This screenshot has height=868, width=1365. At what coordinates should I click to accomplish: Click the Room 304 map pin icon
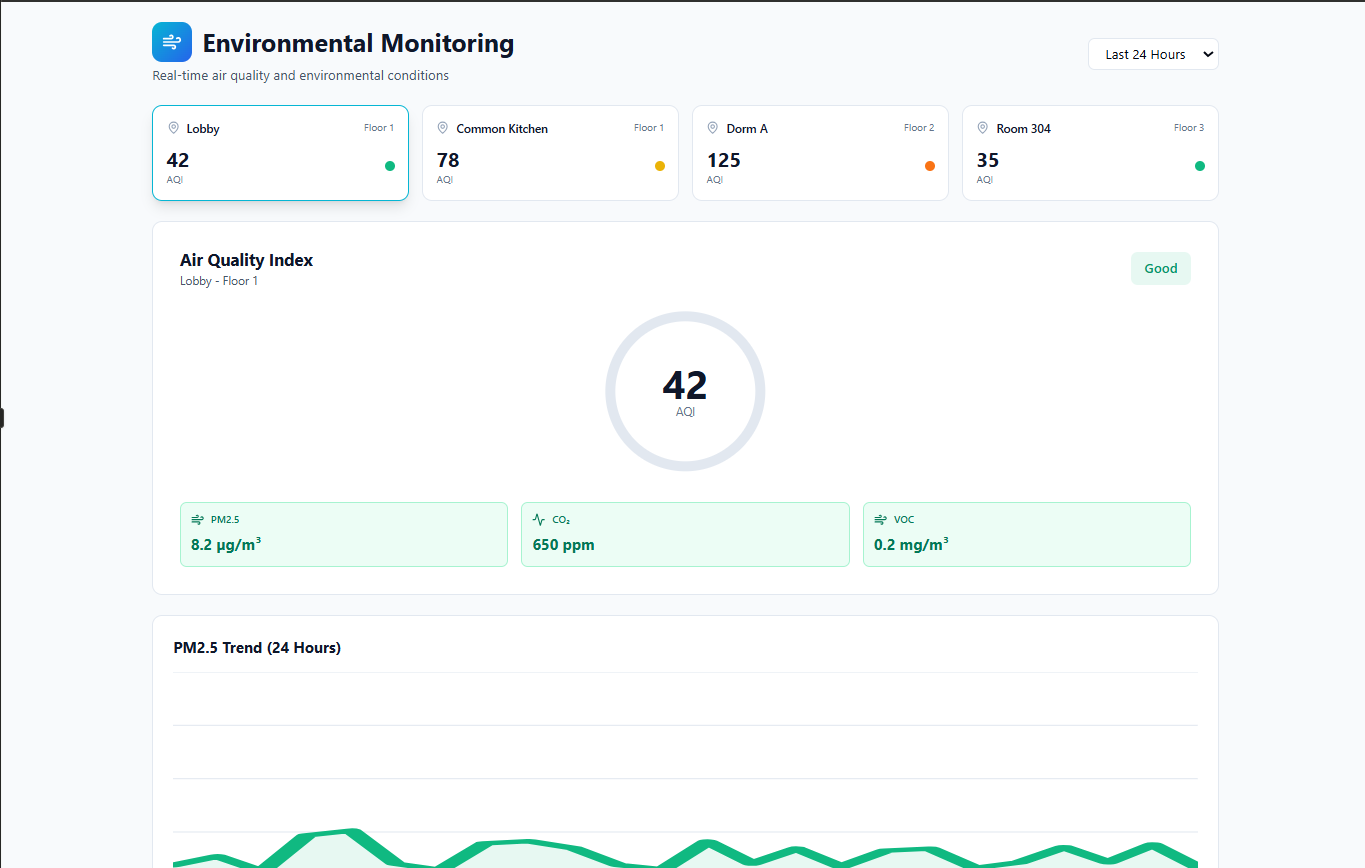tap(983, 128)
